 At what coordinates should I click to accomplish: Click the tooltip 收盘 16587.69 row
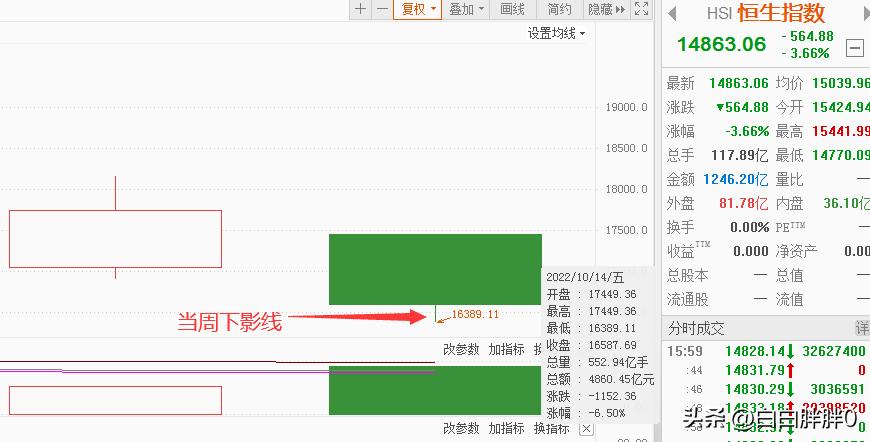click(x=591, y=346)
